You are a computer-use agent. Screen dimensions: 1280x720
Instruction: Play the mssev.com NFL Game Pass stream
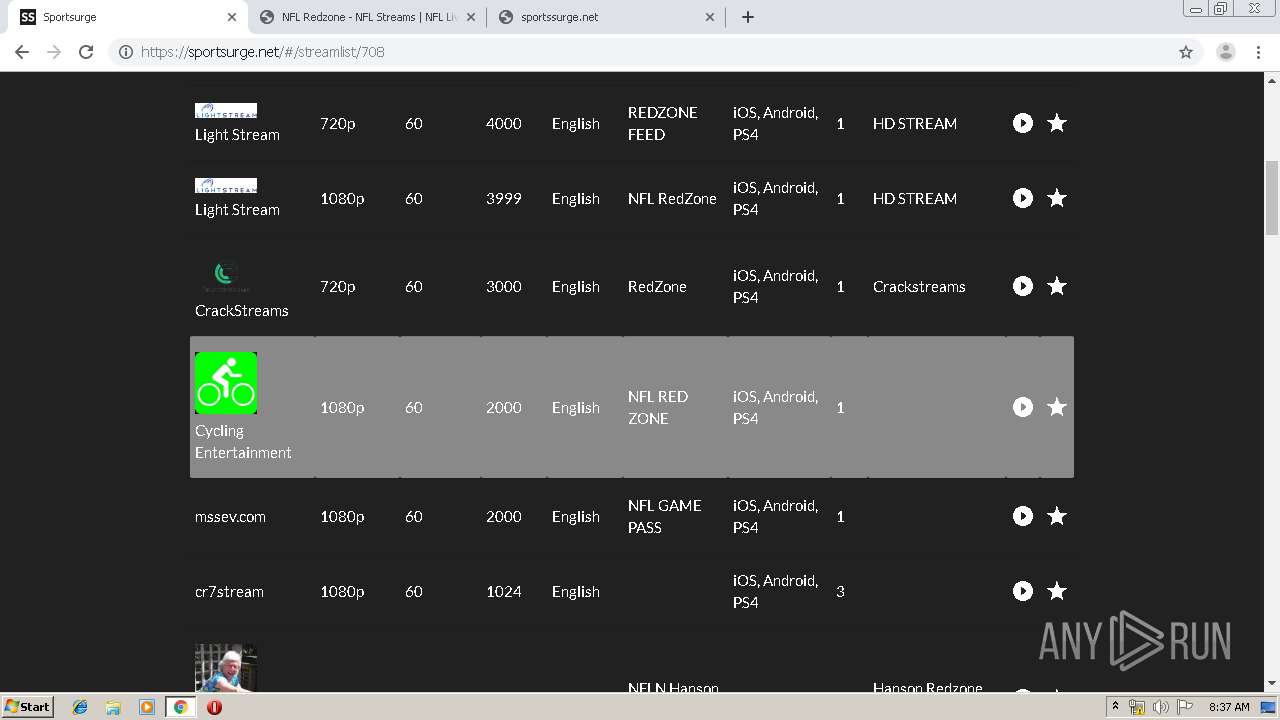click(x=1022, y=516)
